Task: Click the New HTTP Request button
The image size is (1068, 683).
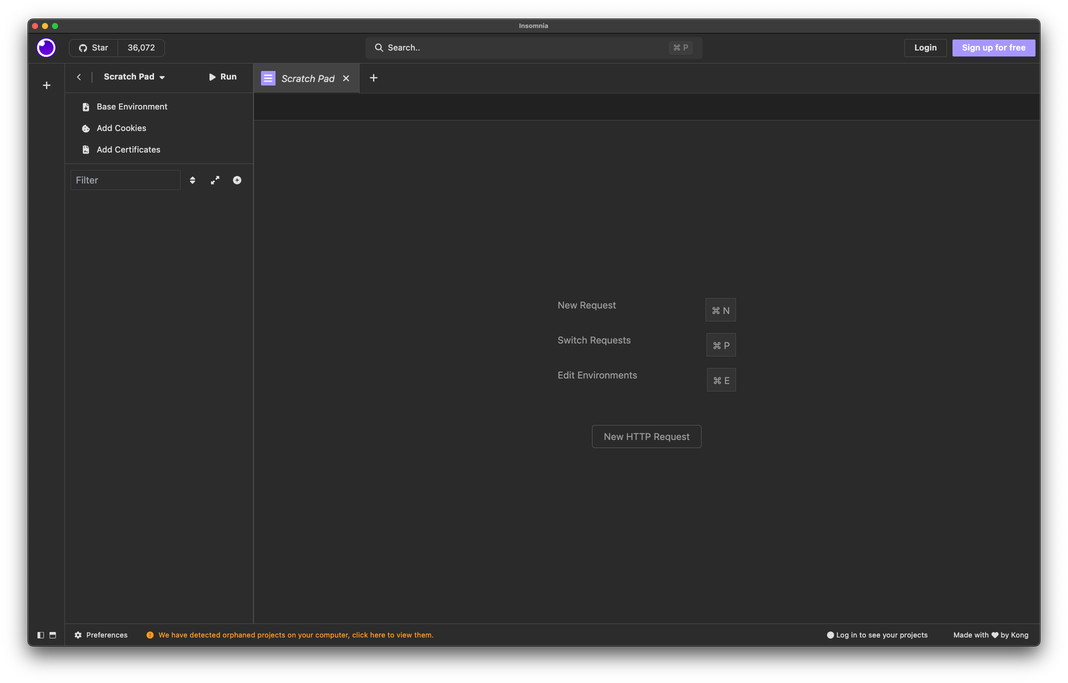Action: (646, 436)
